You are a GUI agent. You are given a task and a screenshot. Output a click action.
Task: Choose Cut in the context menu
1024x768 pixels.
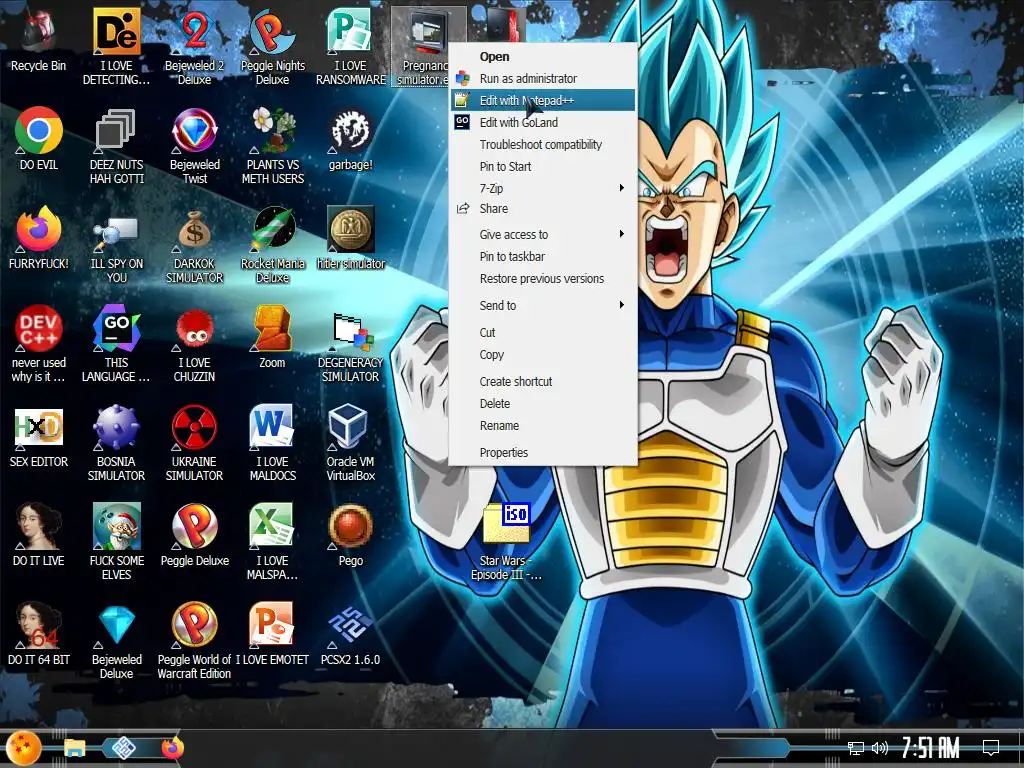coord(543,332)
